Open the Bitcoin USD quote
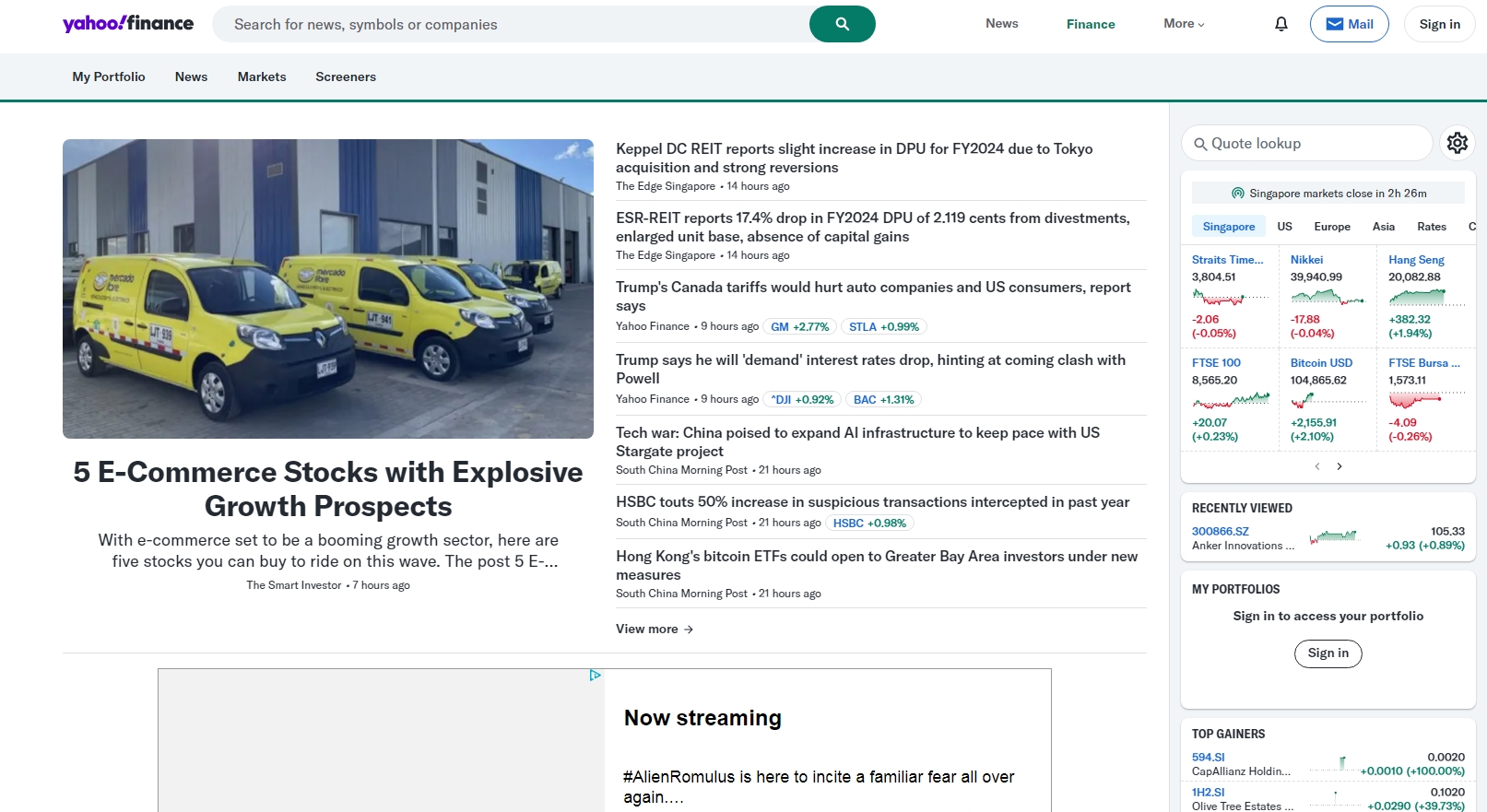The height and width of the screenshot is (812, 1487). pos(1321,363)
